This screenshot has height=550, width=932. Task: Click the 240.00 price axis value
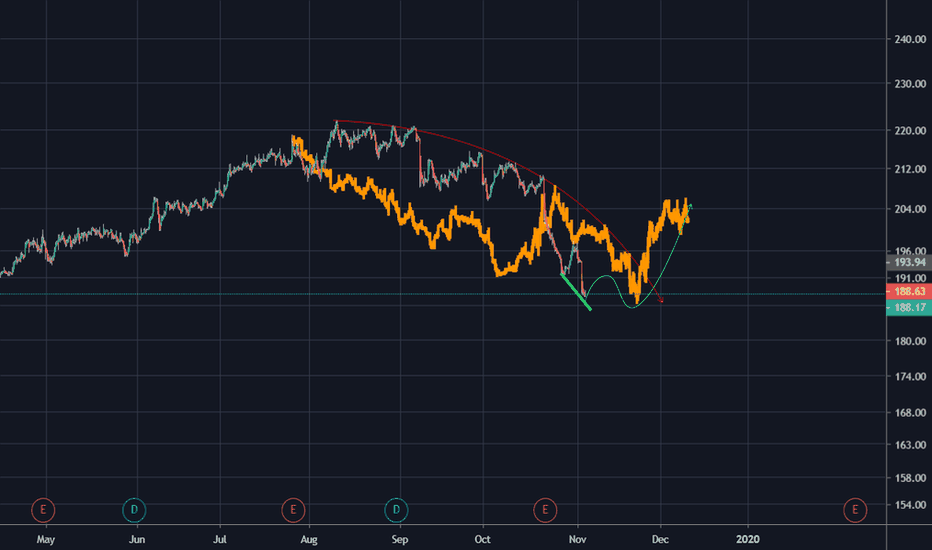(x=910, y=39)
